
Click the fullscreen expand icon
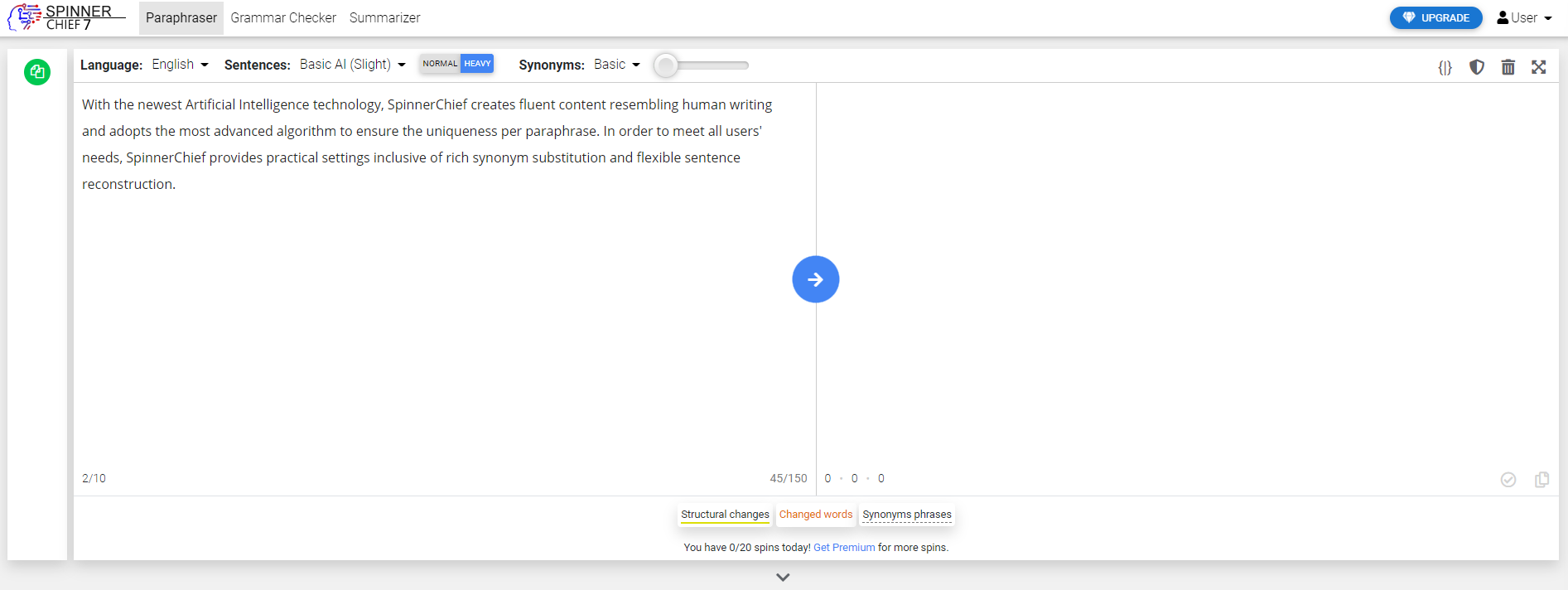pos(1539,67)
